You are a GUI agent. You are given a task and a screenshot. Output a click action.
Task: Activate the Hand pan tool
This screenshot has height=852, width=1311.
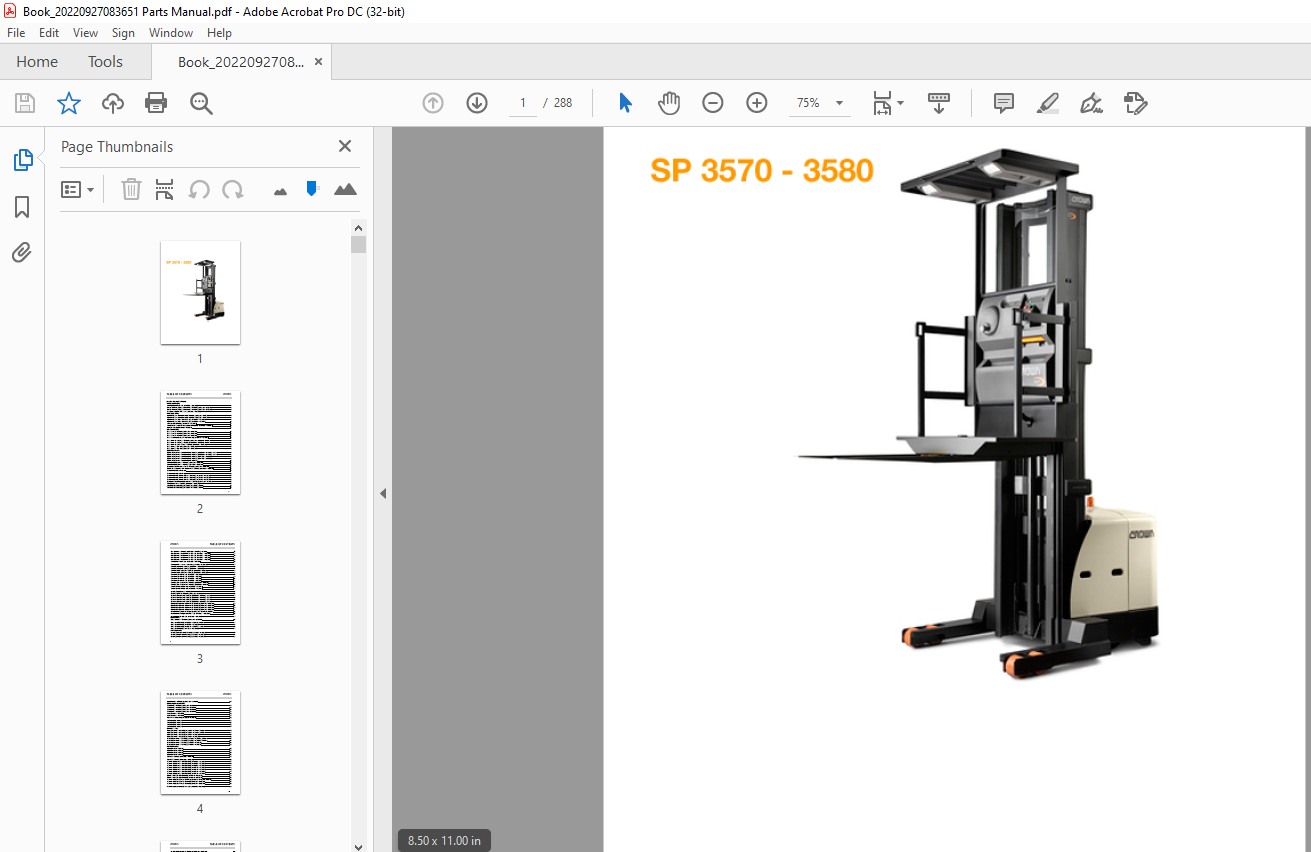(669, 103)
